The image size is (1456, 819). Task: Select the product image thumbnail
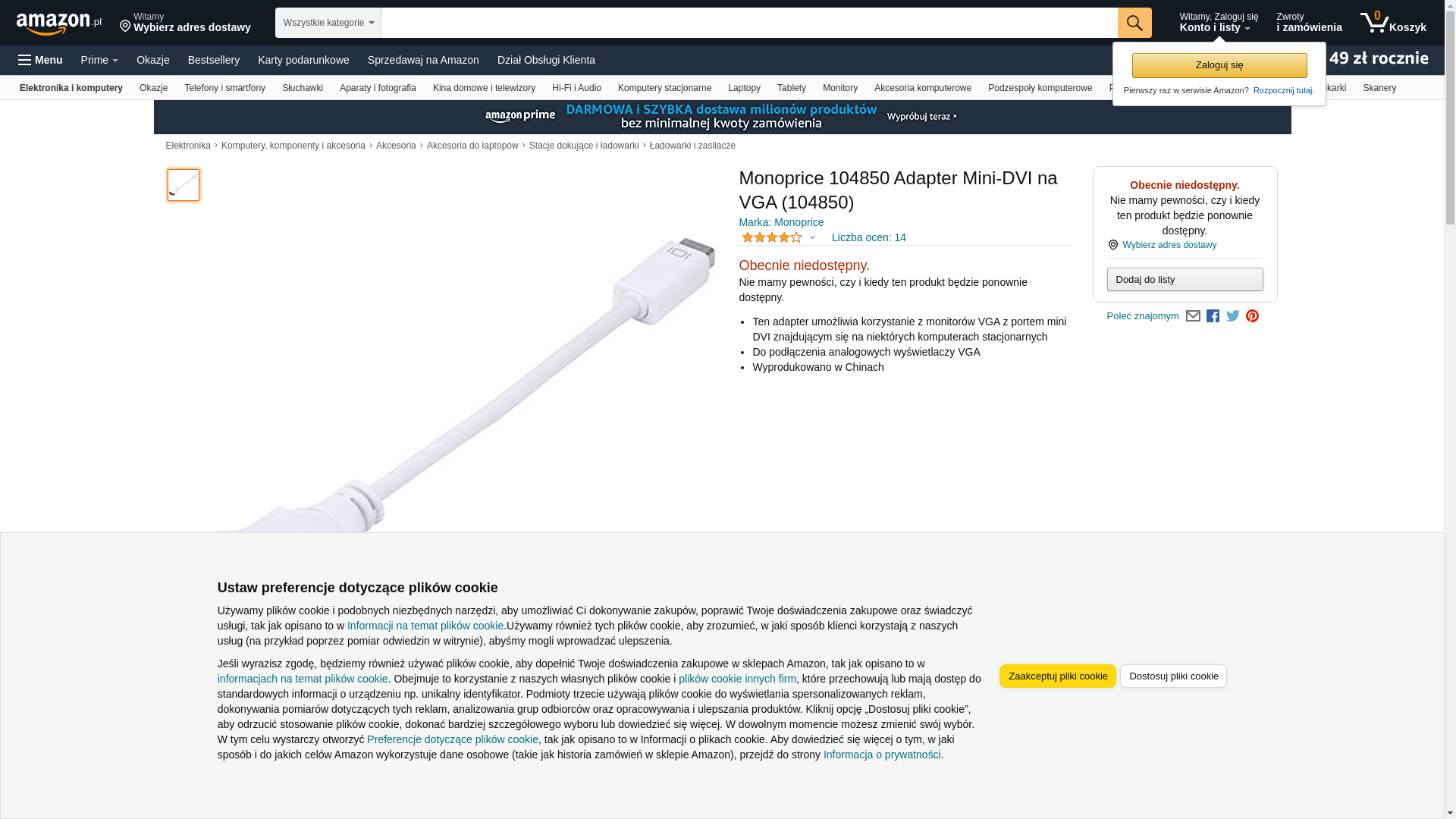[184, 185]
